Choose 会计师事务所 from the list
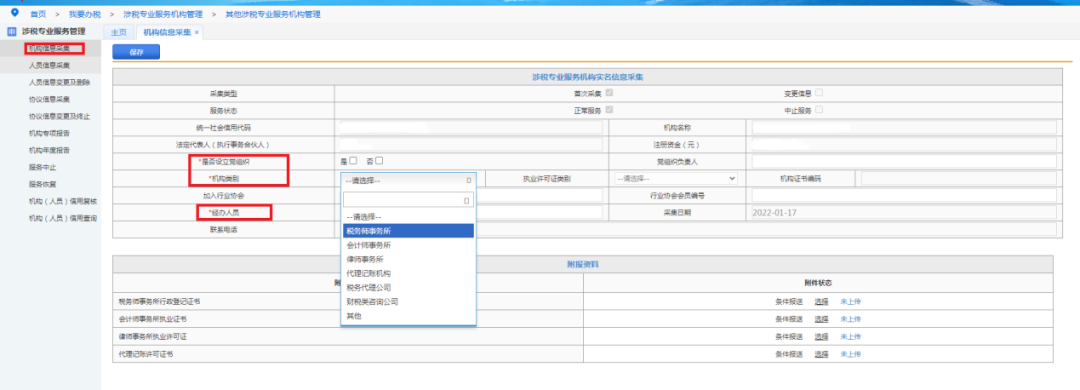This screenshot has height=390, width=1080. coord(408,245)
